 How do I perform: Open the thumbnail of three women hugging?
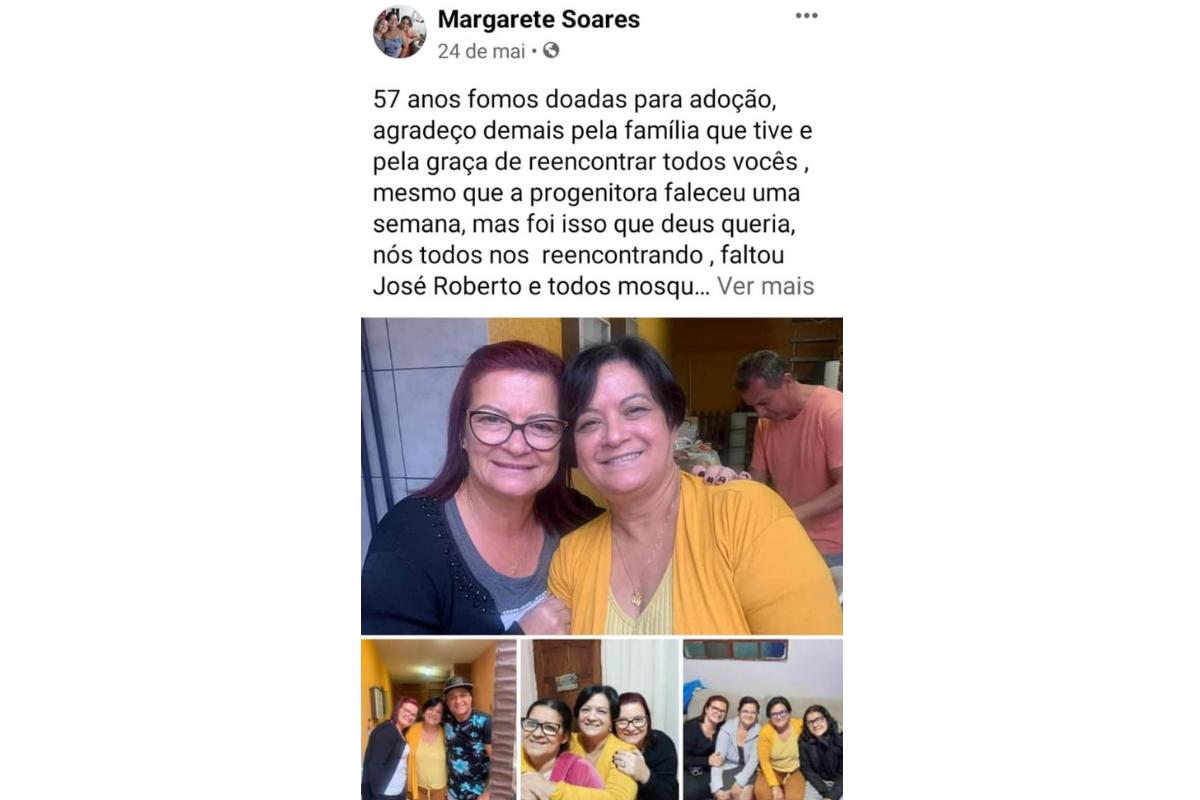click(x=600, y=719)
